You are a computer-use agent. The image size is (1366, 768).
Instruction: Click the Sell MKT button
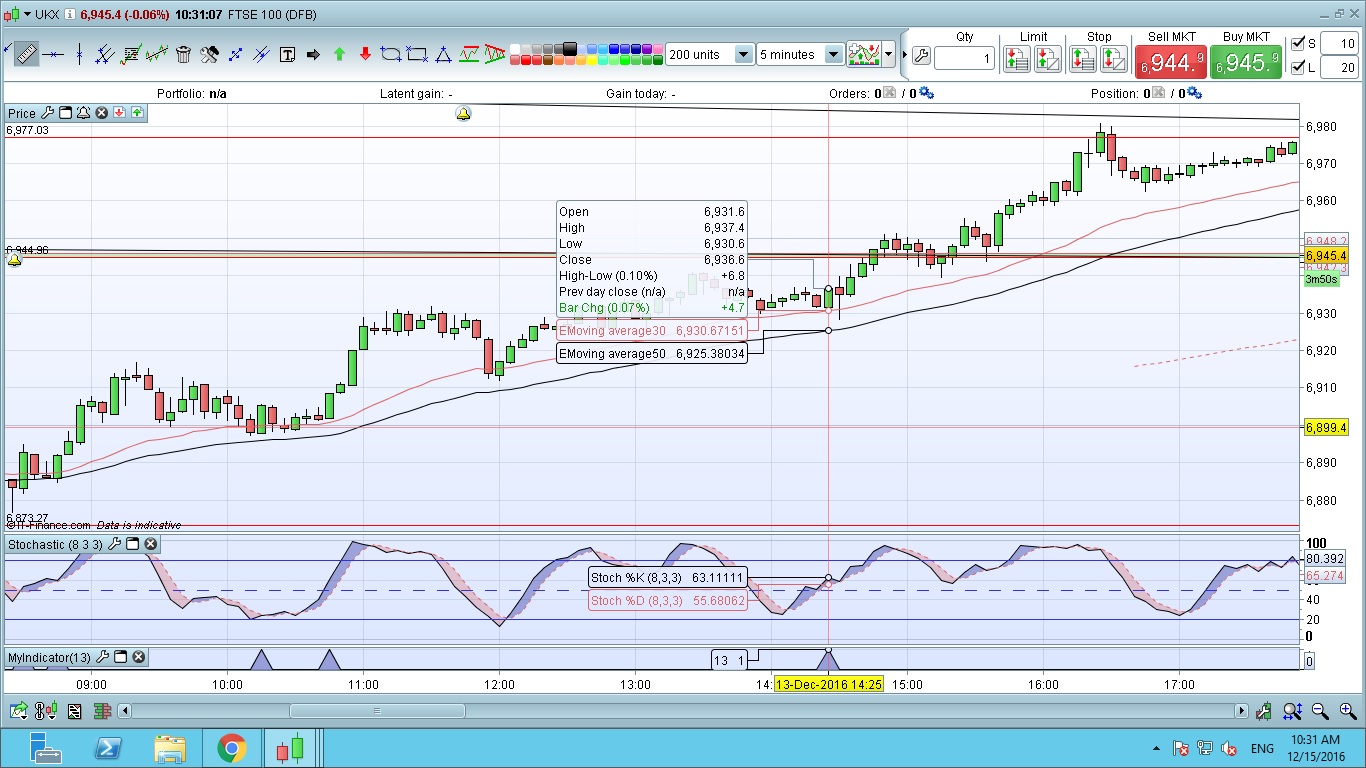[x=1171, y=62]
